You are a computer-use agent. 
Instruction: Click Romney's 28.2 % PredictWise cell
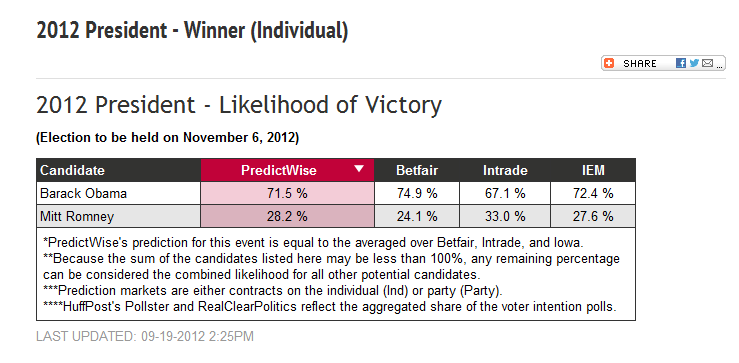point(287,216)
